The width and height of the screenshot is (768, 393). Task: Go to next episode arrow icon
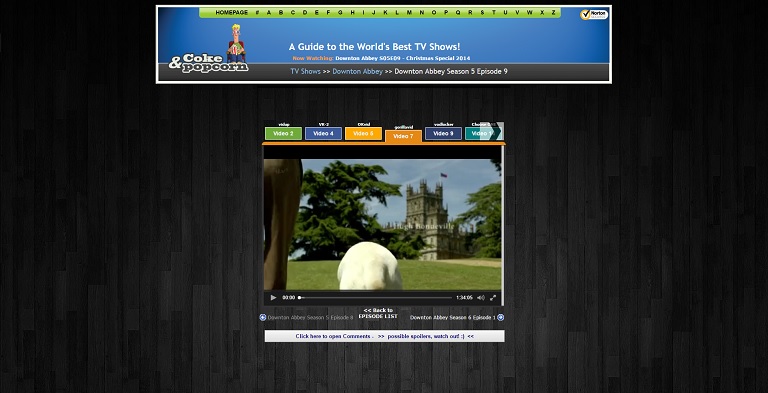click(x=501, y=318)
